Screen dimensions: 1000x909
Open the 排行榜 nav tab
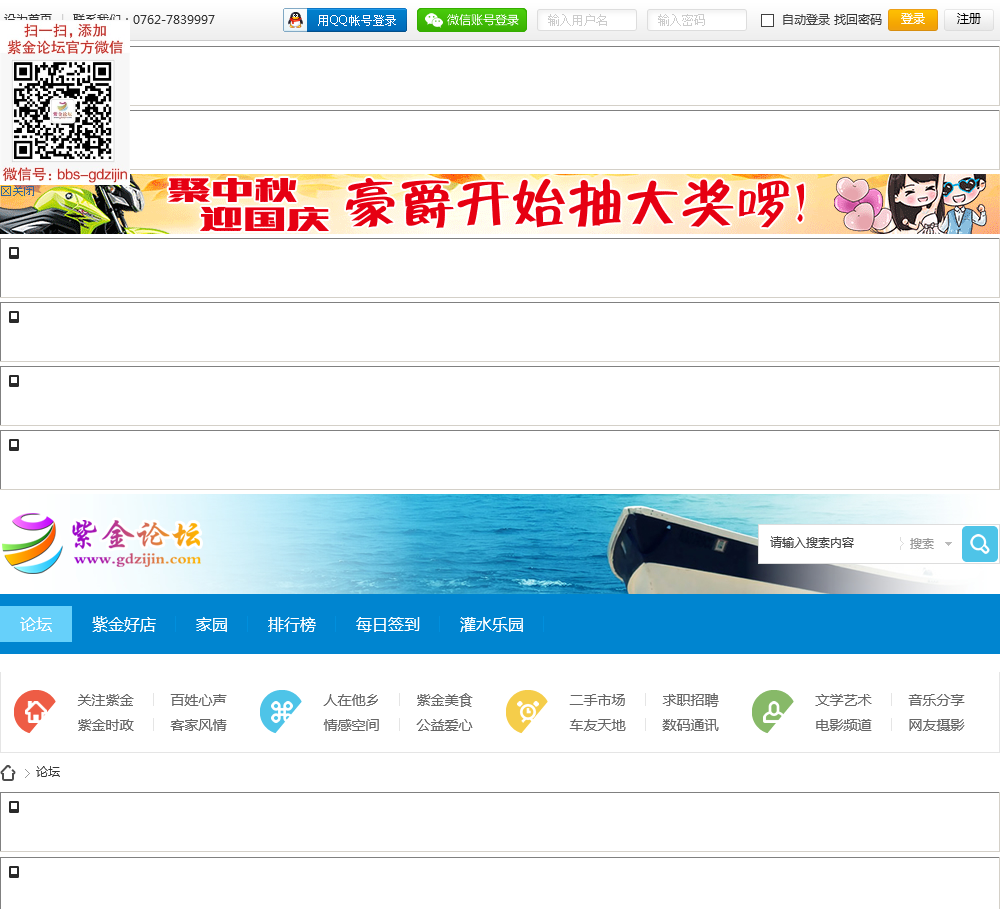(x=291, y=624)
